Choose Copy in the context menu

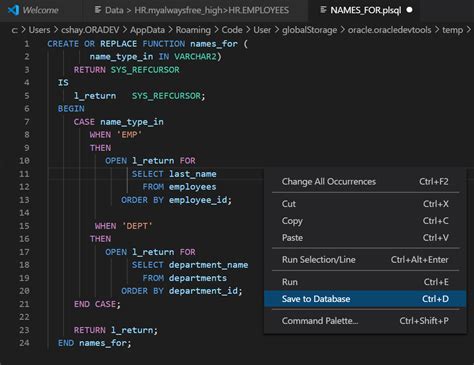(x=365, y=221)
